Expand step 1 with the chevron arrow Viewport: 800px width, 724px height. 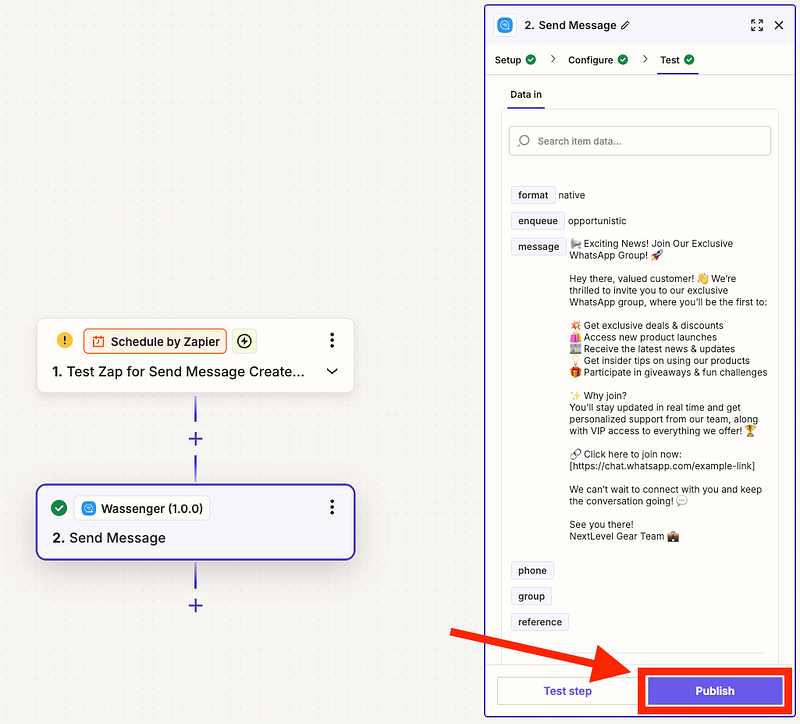click(332, 371)
